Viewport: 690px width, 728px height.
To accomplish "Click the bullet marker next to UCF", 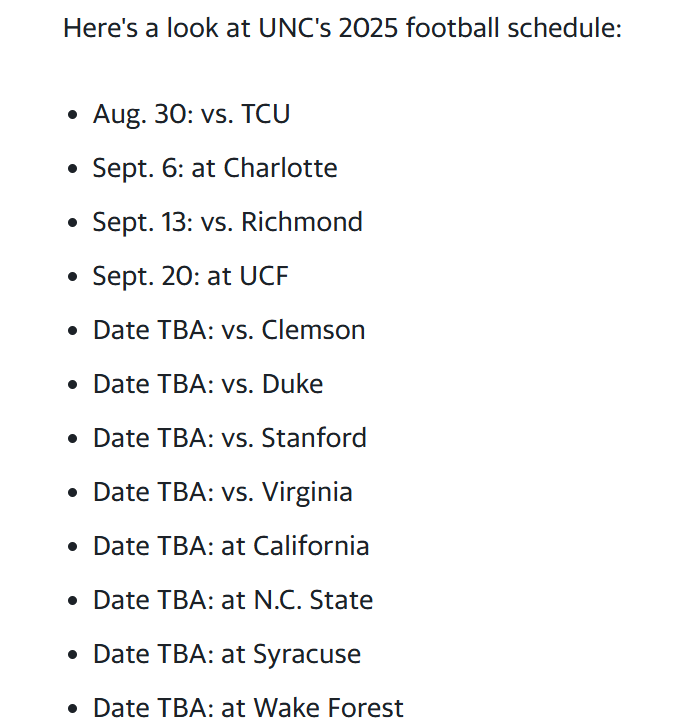I will coord(72,277).
